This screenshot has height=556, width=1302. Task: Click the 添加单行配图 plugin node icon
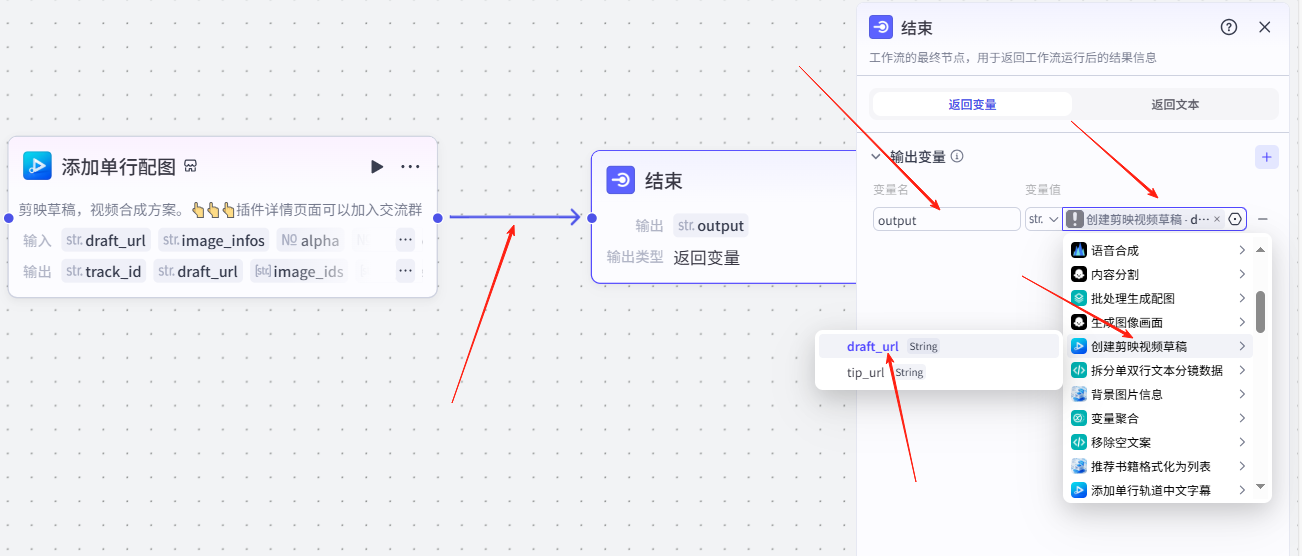tap(37, 166)
